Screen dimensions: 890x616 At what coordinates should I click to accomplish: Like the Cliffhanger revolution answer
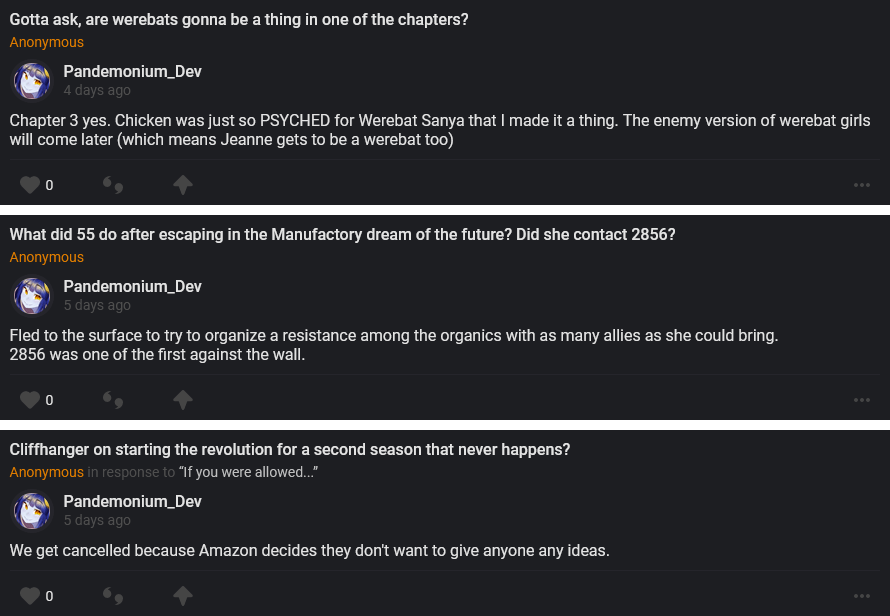(30, 596)
